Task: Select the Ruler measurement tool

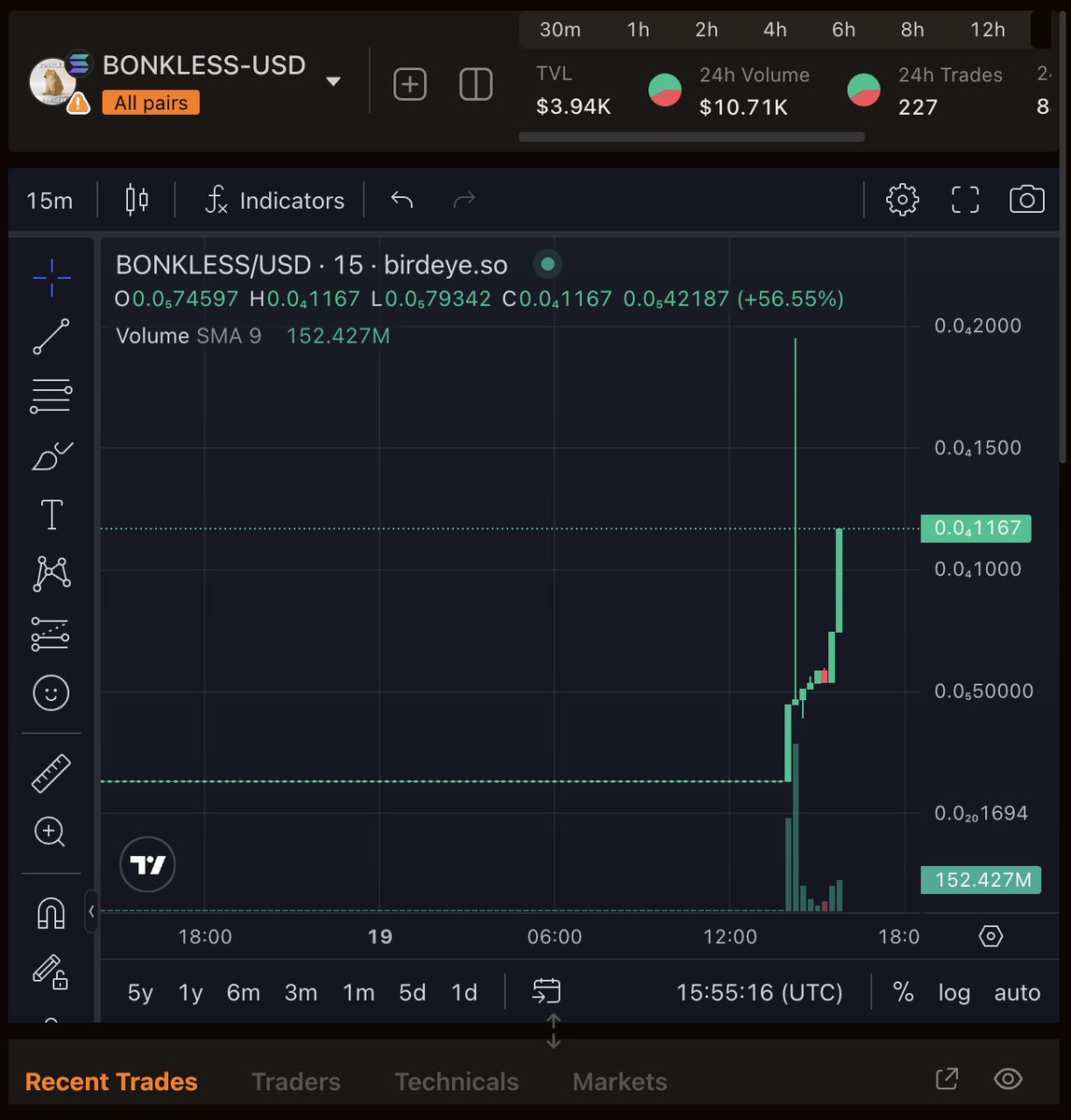Action: coord(50,773)
